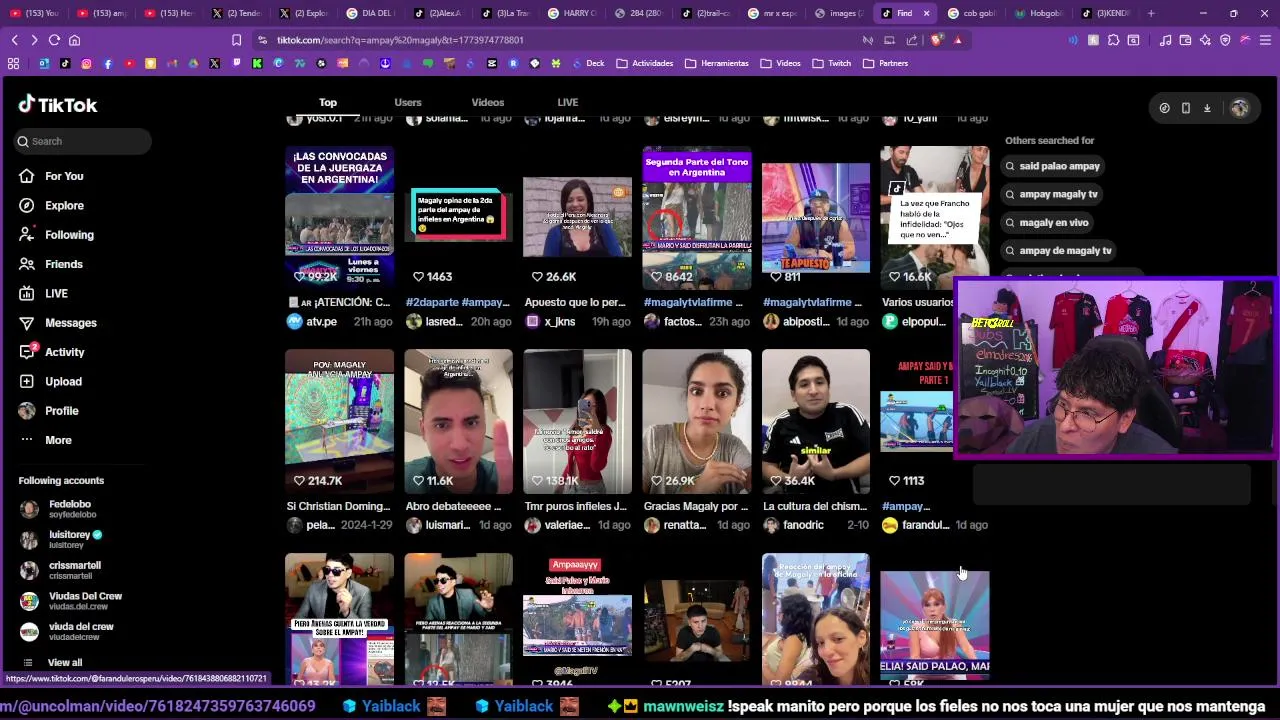Image resolution: width=1280 pixels, height=720 pixels.
Task: Open the video thumbnail with 1463 likes
Action: click(x=458, y=218)
